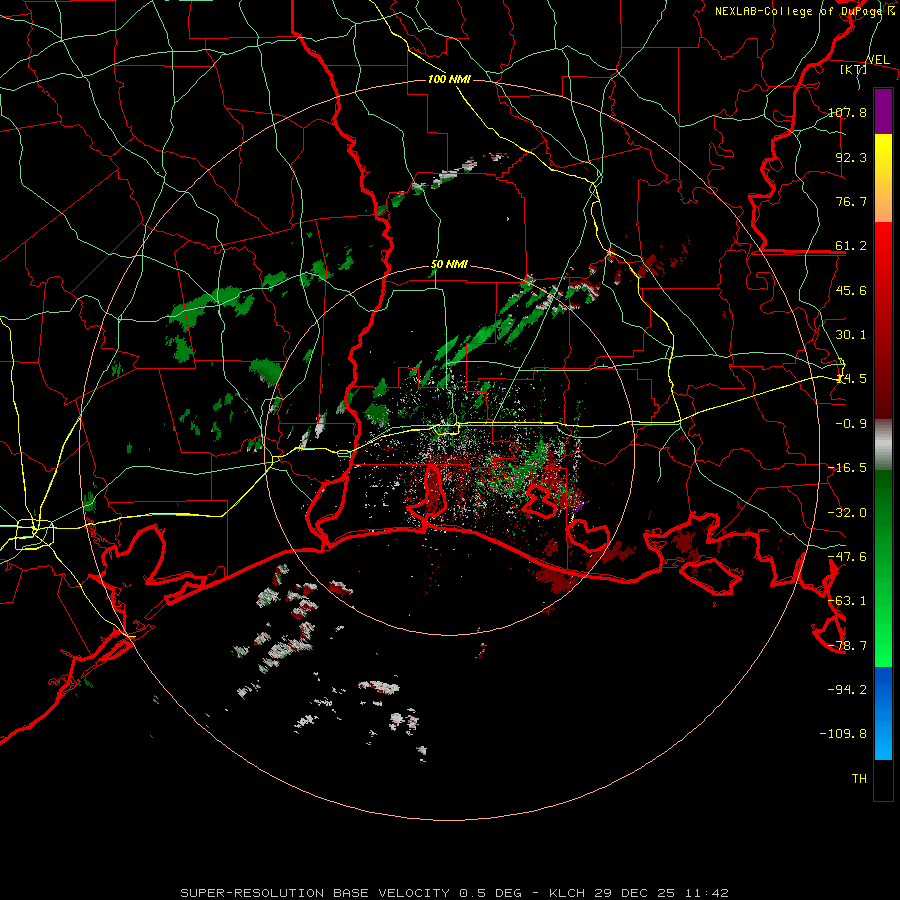Pick the yellow-orange segment of color bar

click(x=883, y=178)
